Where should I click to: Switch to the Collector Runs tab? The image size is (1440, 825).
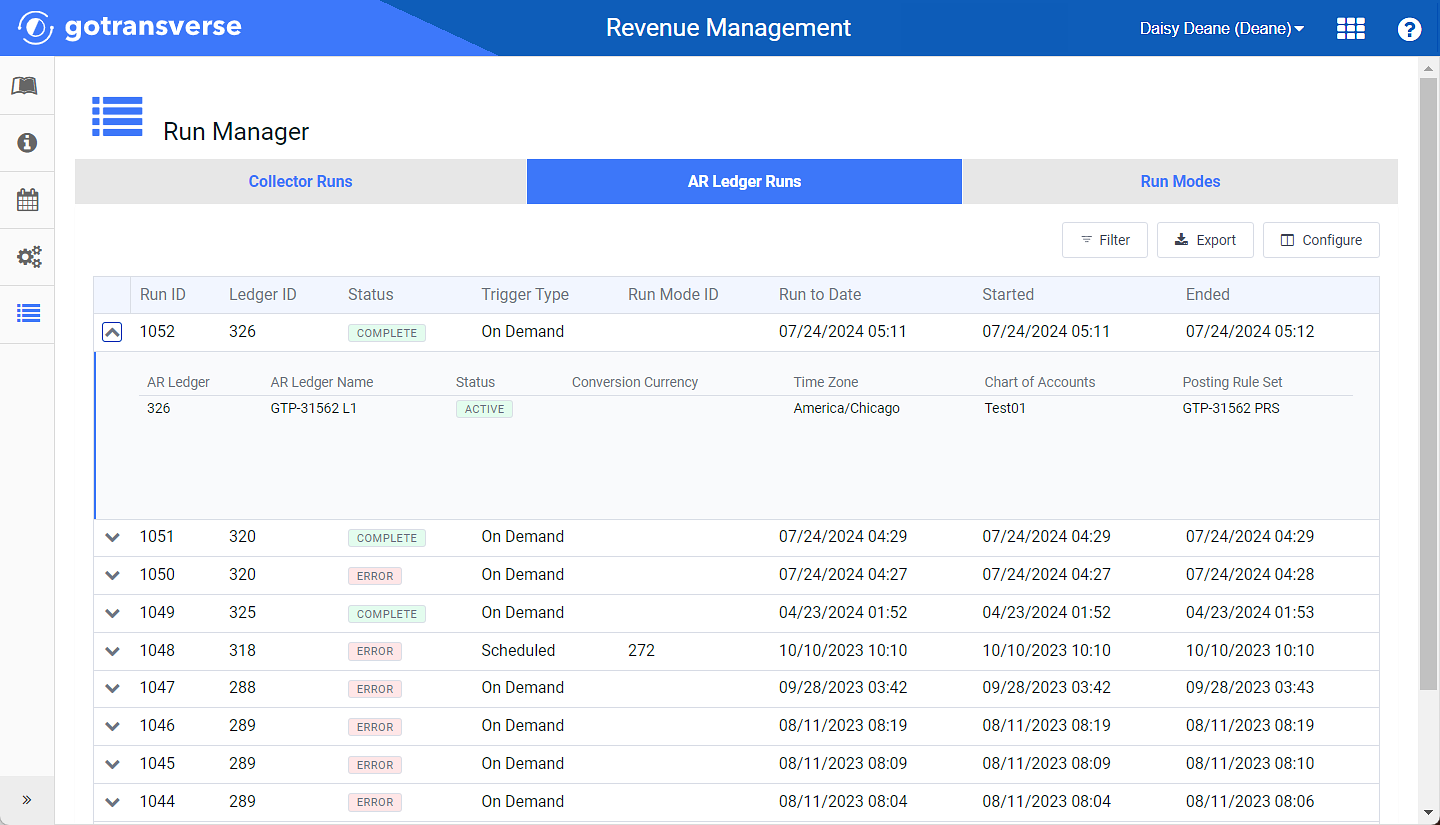300,181
